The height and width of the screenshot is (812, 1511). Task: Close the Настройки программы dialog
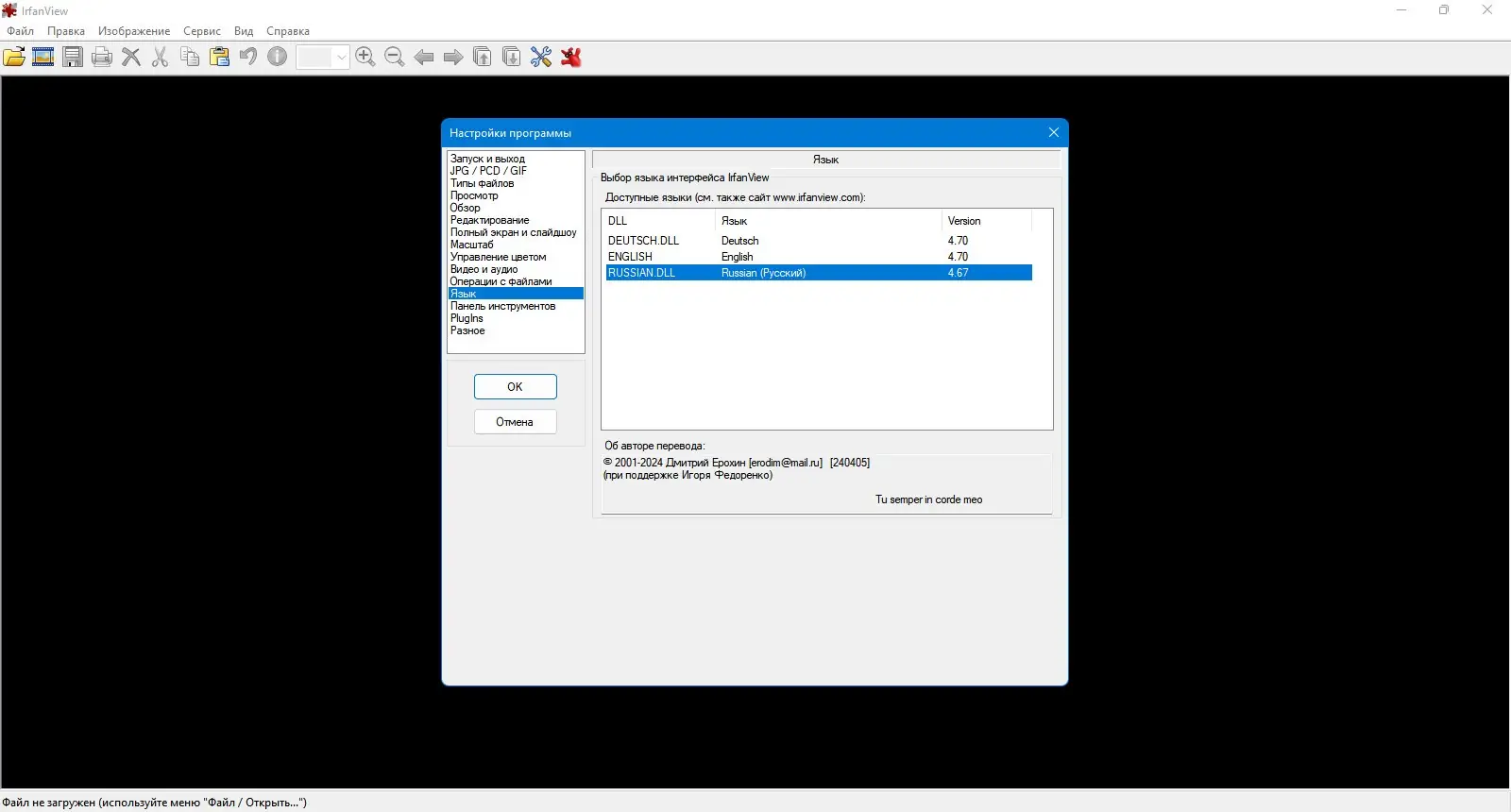coord(1054,132)
